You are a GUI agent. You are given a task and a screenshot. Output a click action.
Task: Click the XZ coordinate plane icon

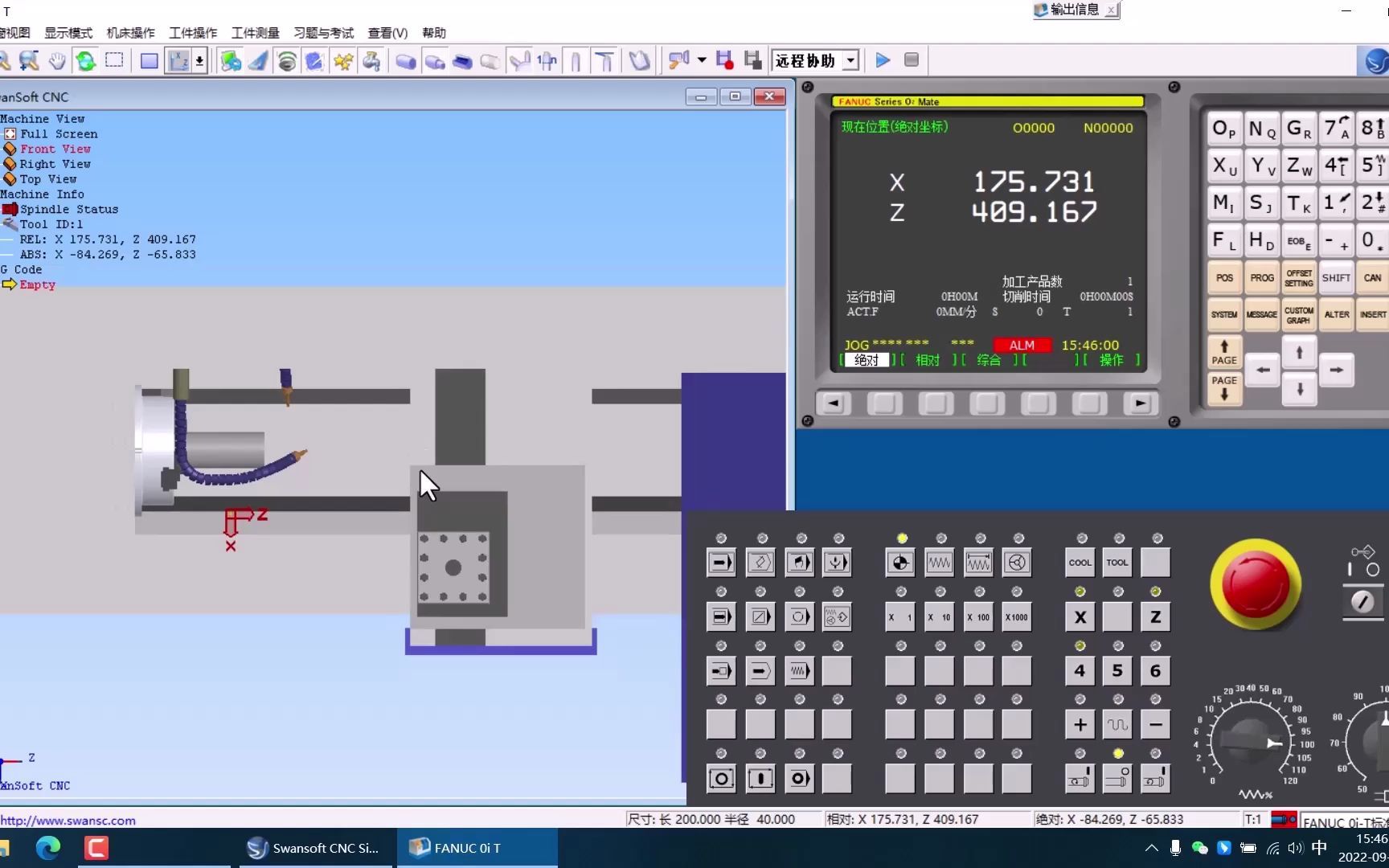point(178,60)
